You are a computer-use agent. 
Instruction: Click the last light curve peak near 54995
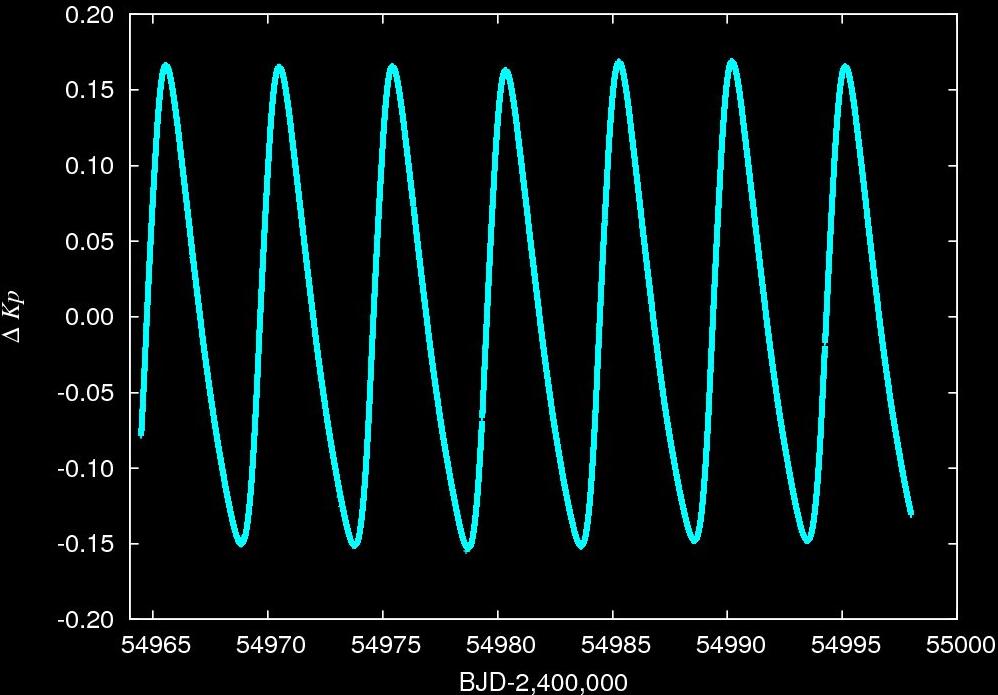(846, 67)
